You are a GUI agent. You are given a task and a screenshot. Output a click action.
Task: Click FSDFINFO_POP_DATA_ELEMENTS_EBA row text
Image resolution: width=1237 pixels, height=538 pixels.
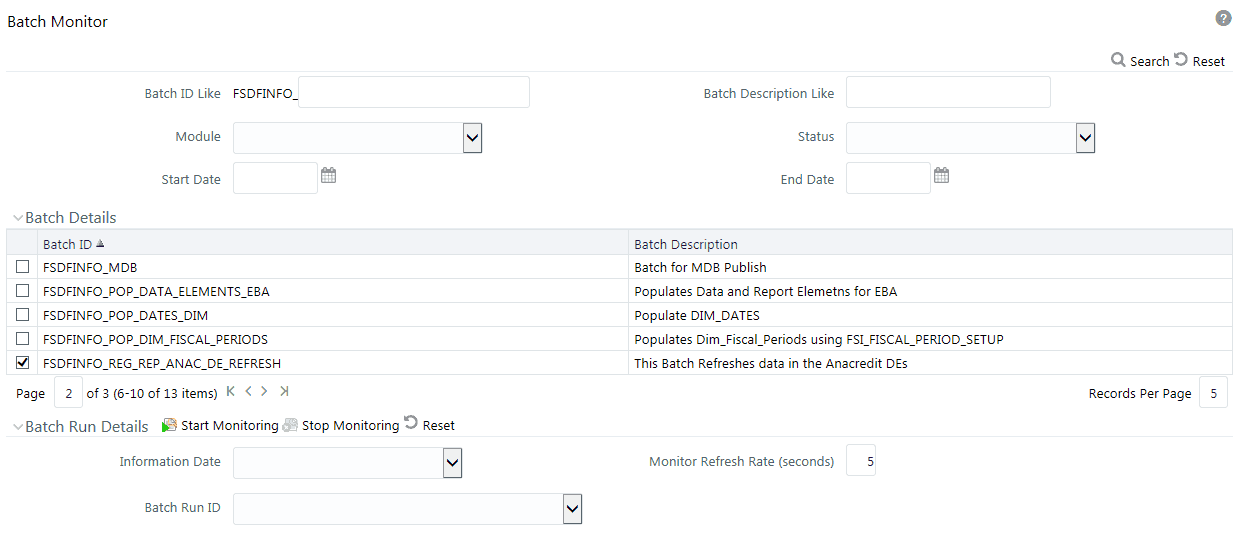156,292
